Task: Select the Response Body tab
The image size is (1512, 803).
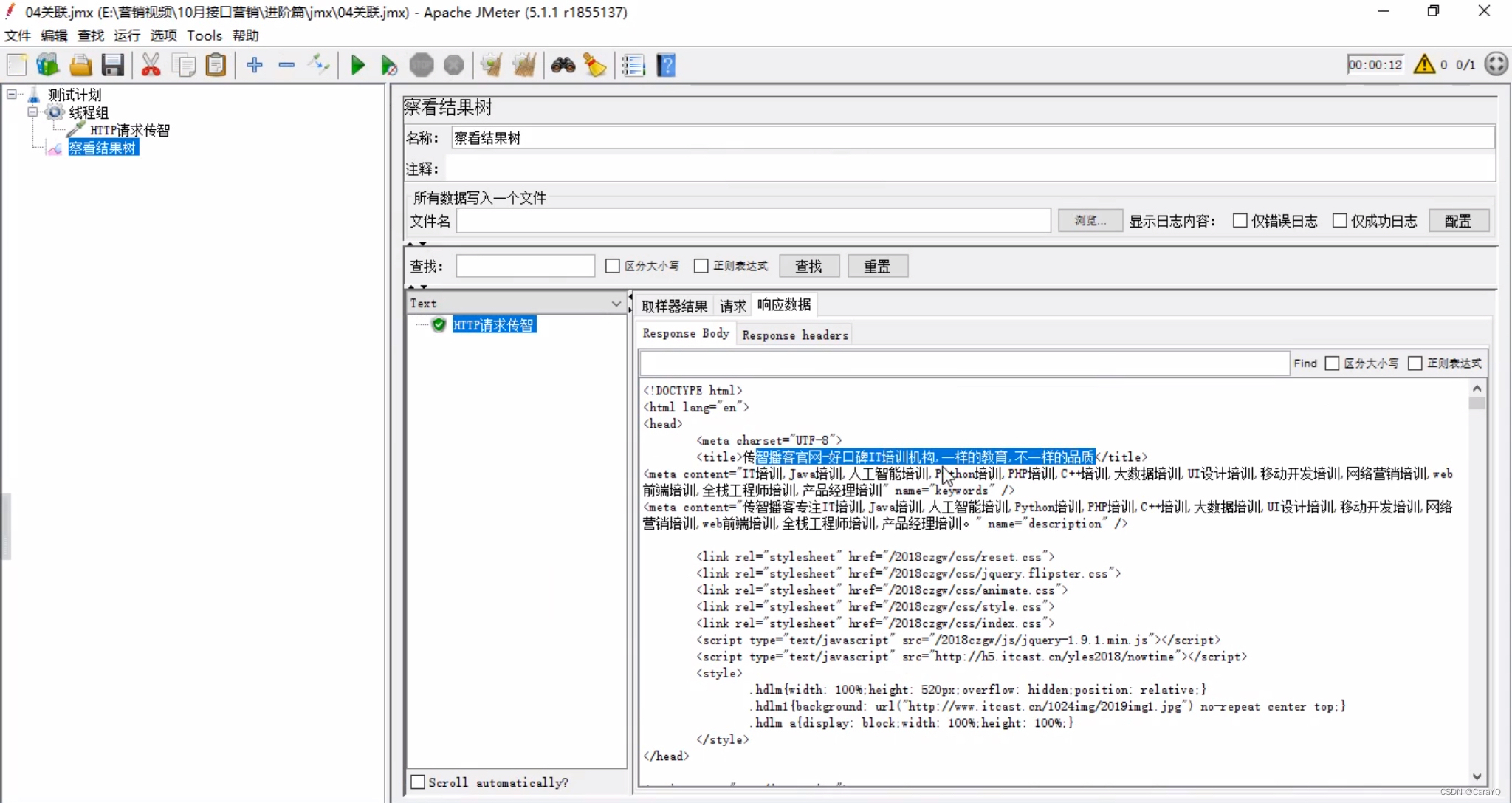Action: tap(686, 333)
